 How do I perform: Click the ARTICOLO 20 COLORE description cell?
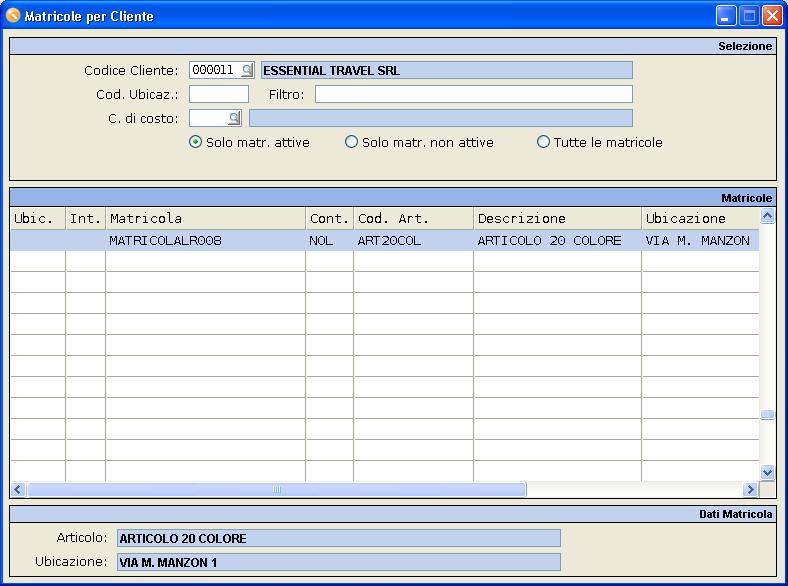557,241
